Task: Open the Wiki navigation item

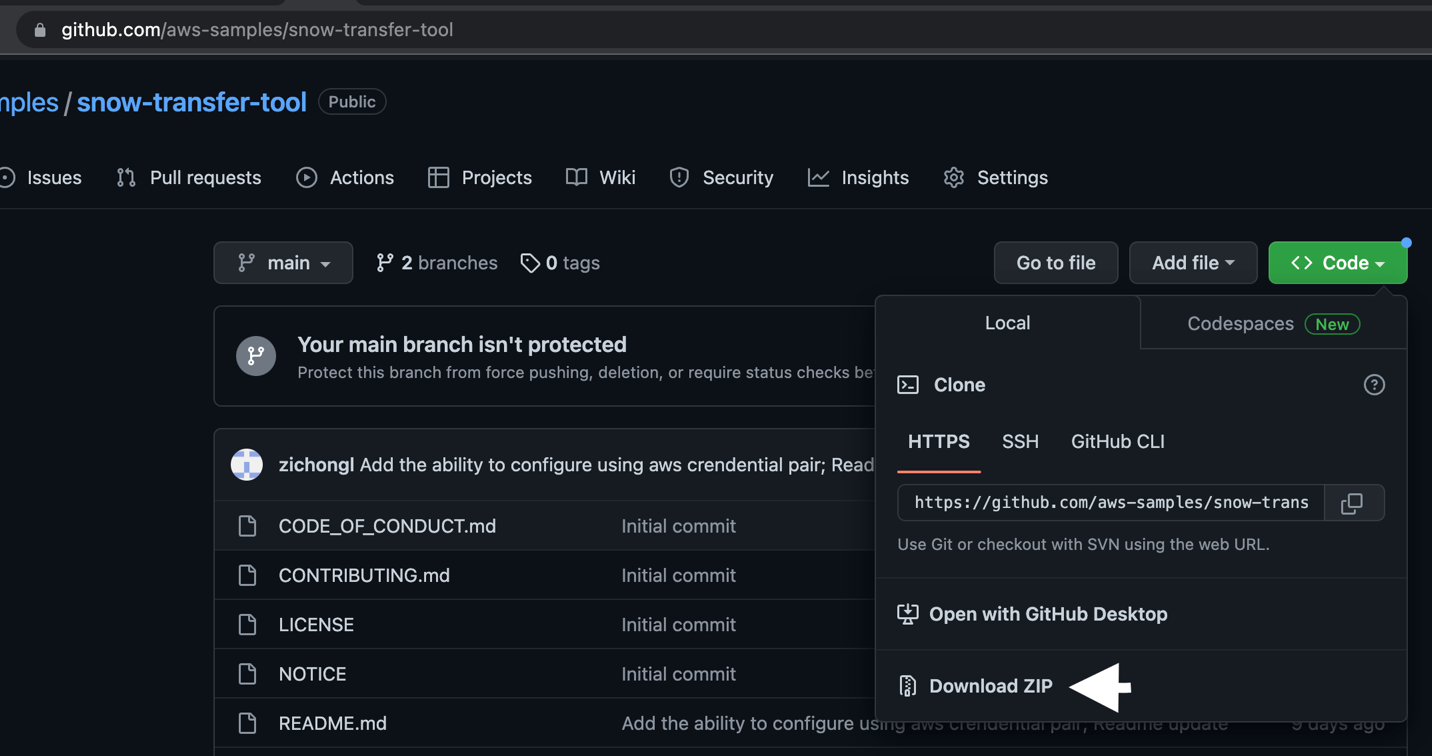Action: (x=618, y=177)
